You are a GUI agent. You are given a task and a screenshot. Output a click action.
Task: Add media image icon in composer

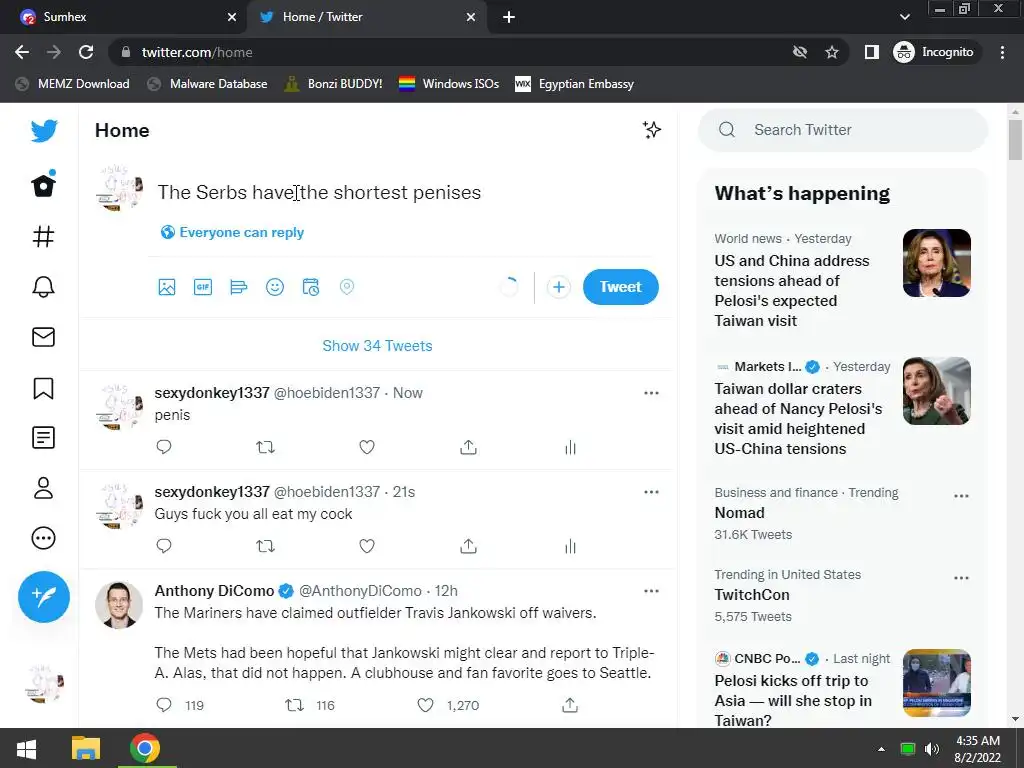167,287
